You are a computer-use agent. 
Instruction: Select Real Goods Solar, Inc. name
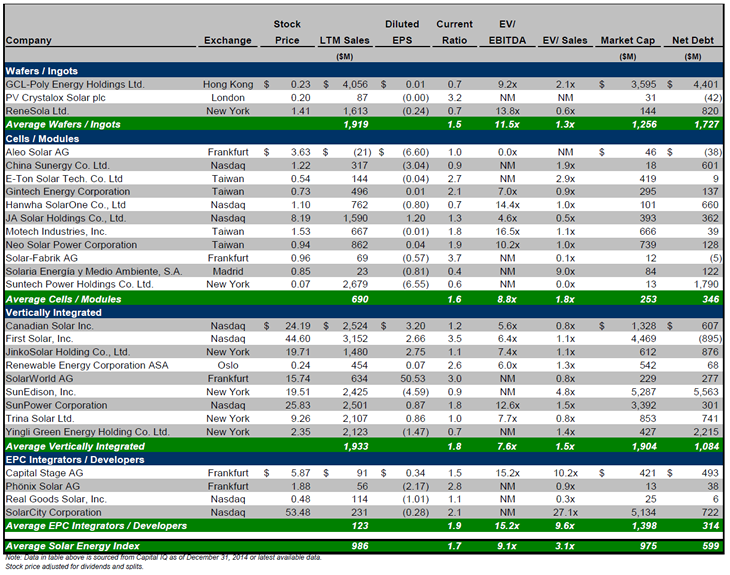point(56,499)
